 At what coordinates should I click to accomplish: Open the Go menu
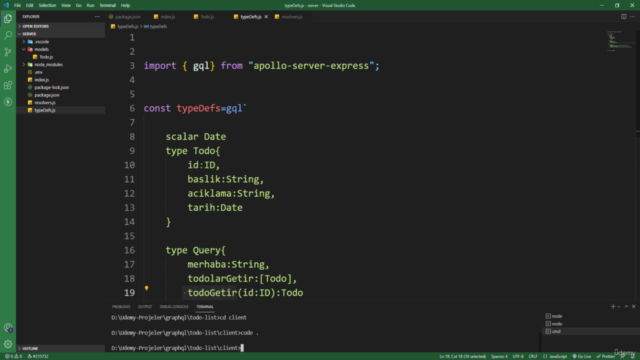tap(78, 5)
